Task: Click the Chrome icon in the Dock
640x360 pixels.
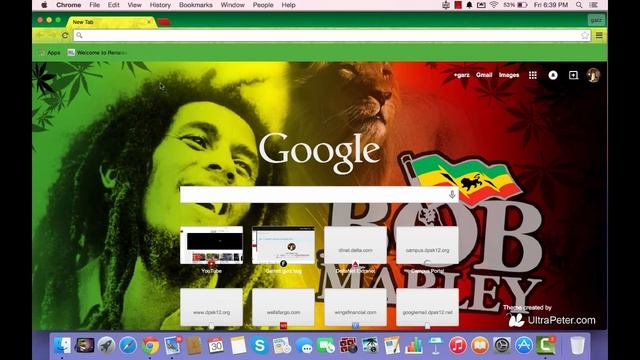Action: (x=150, y=345)
